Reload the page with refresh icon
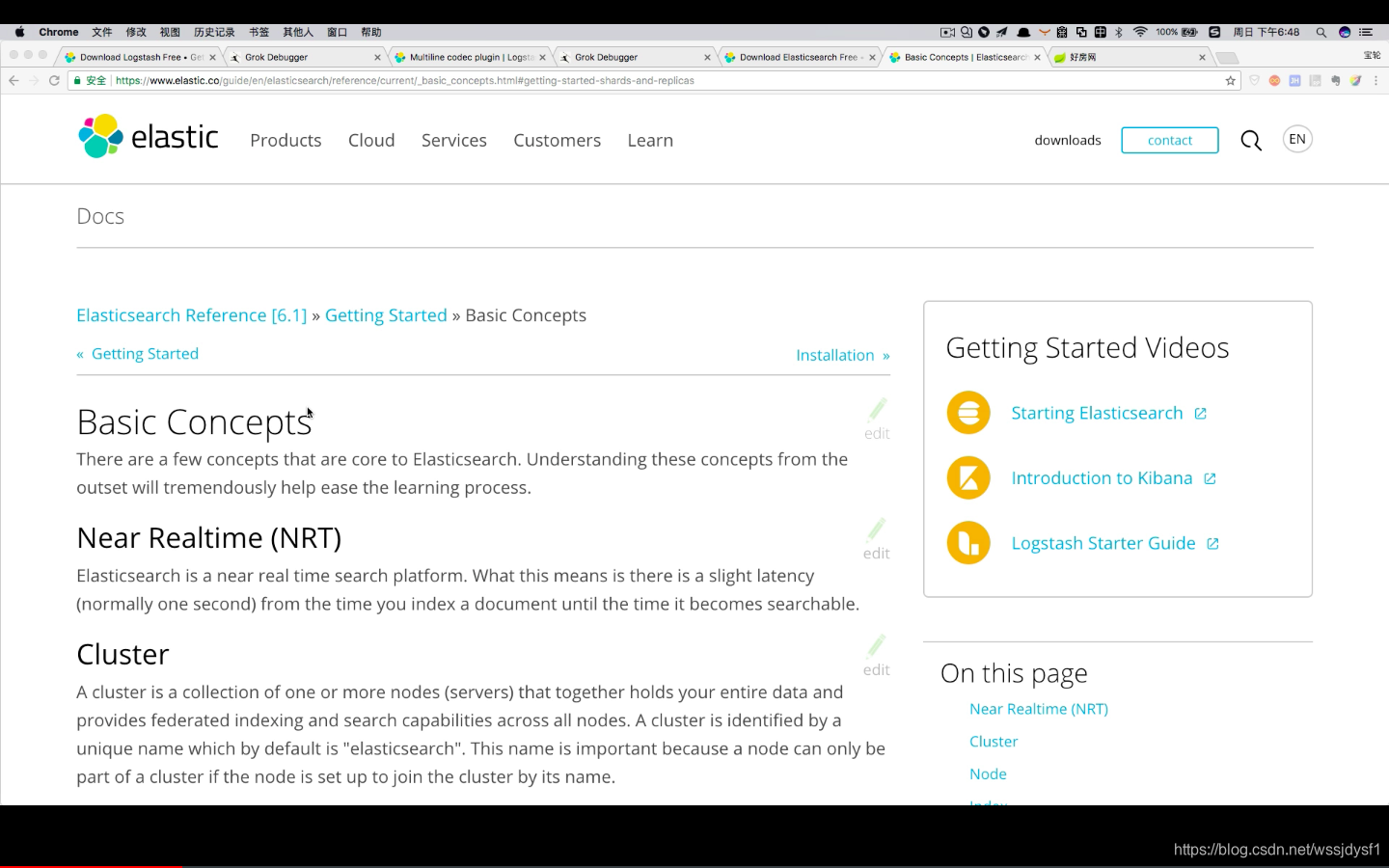 [54, 81]
